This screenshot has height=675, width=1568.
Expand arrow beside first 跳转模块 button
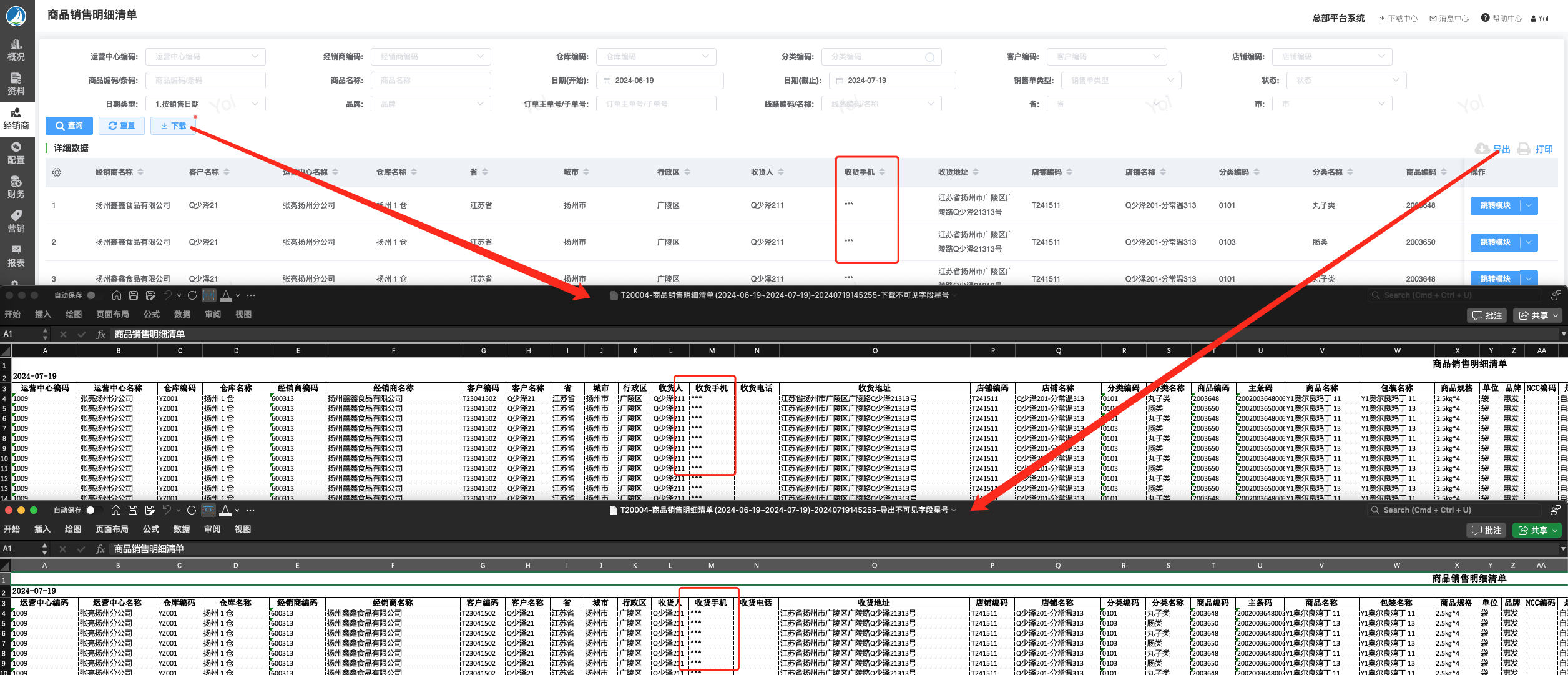click(x=1529, y=205)
